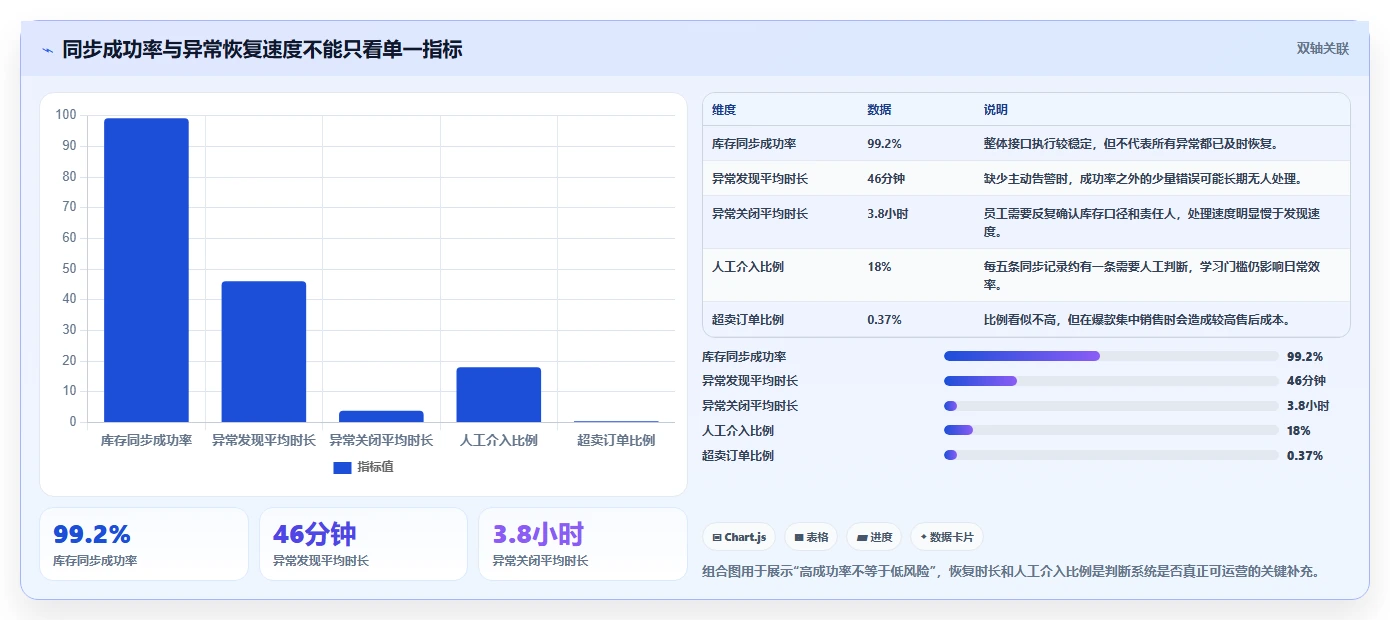This screenshot has width=1390, height=620.
Task: Click the 库存同步成功率 x-axis label
Action: [146, 441]
